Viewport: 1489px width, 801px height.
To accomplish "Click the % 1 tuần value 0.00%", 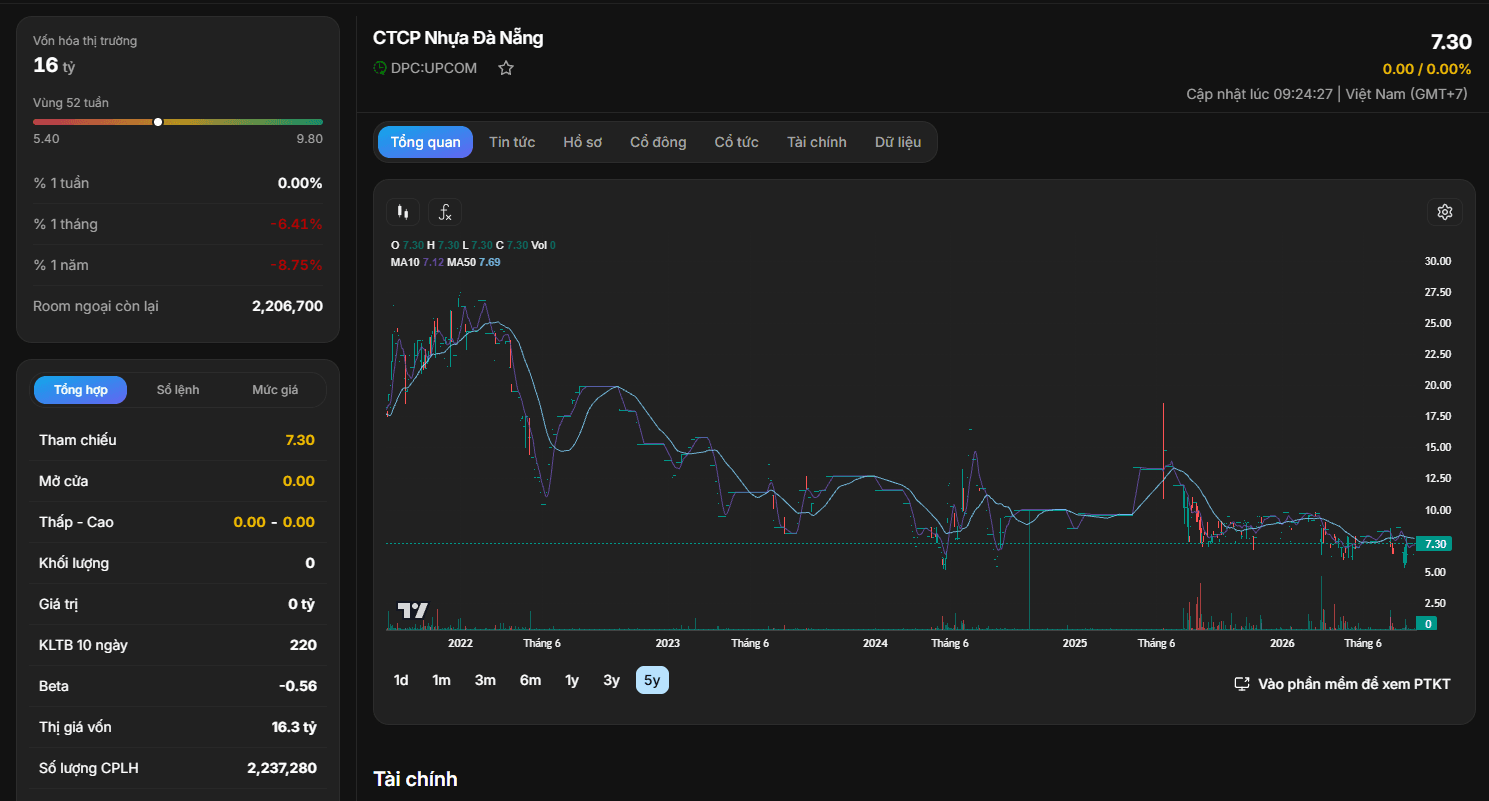I will (x=300, y=183).
